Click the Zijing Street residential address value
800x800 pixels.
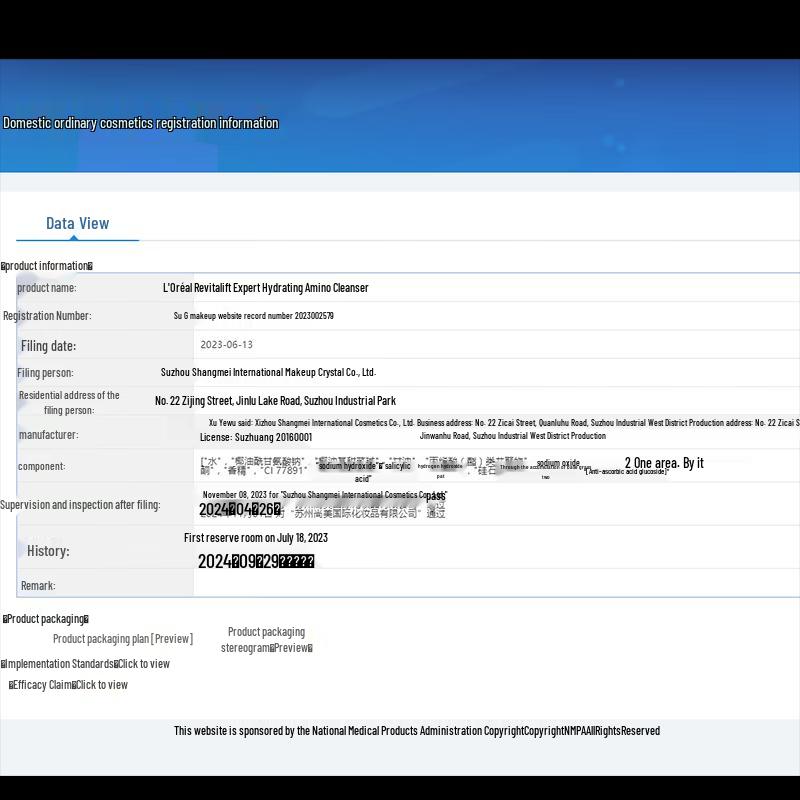(275, 401)
